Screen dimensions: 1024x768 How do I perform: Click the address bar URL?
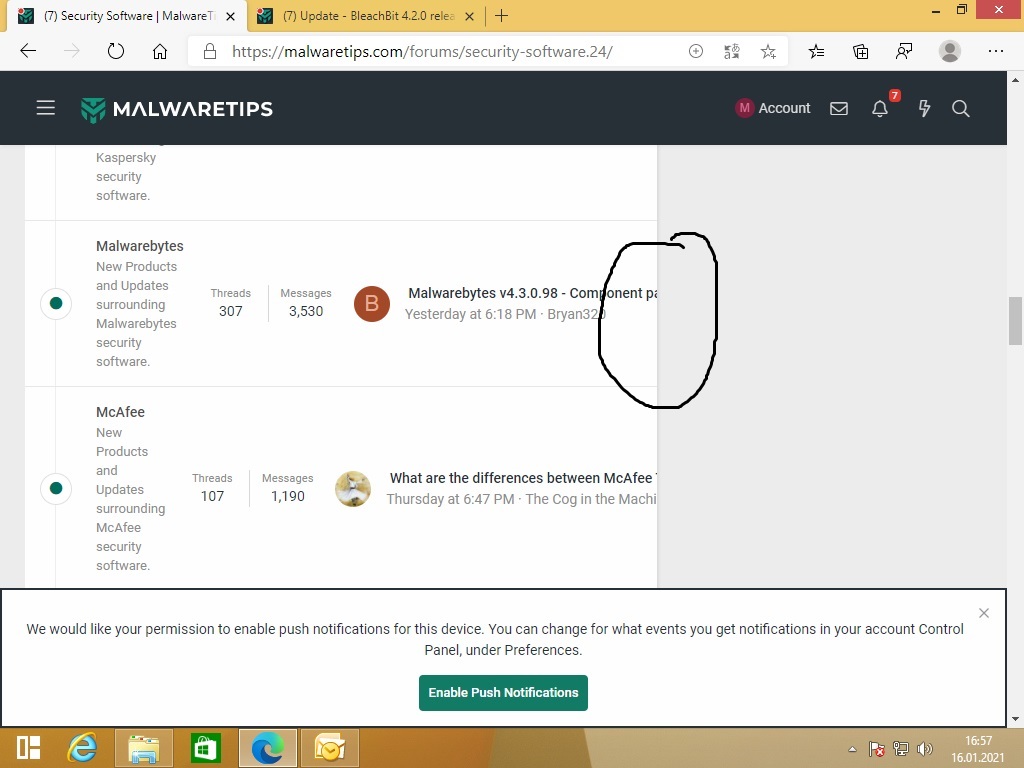click(422, 52)
